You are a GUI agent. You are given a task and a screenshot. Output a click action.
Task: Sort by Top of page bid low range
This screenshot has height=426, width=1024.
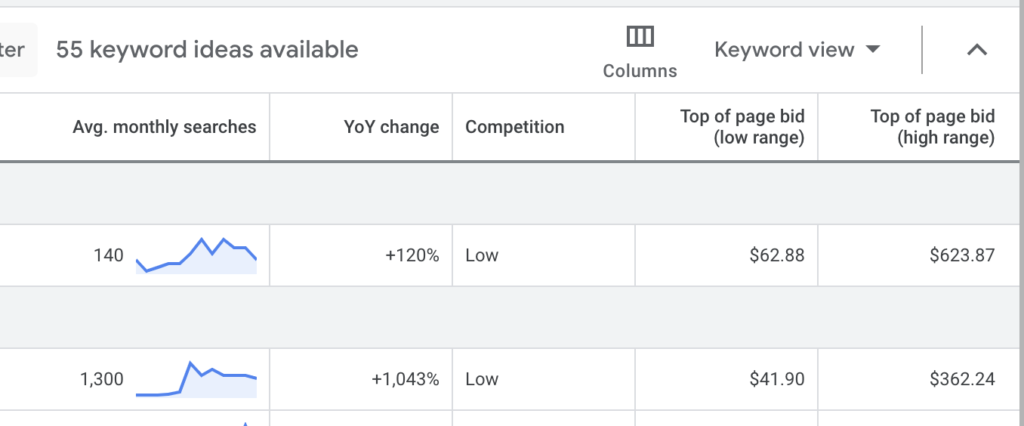pos(742,127)
